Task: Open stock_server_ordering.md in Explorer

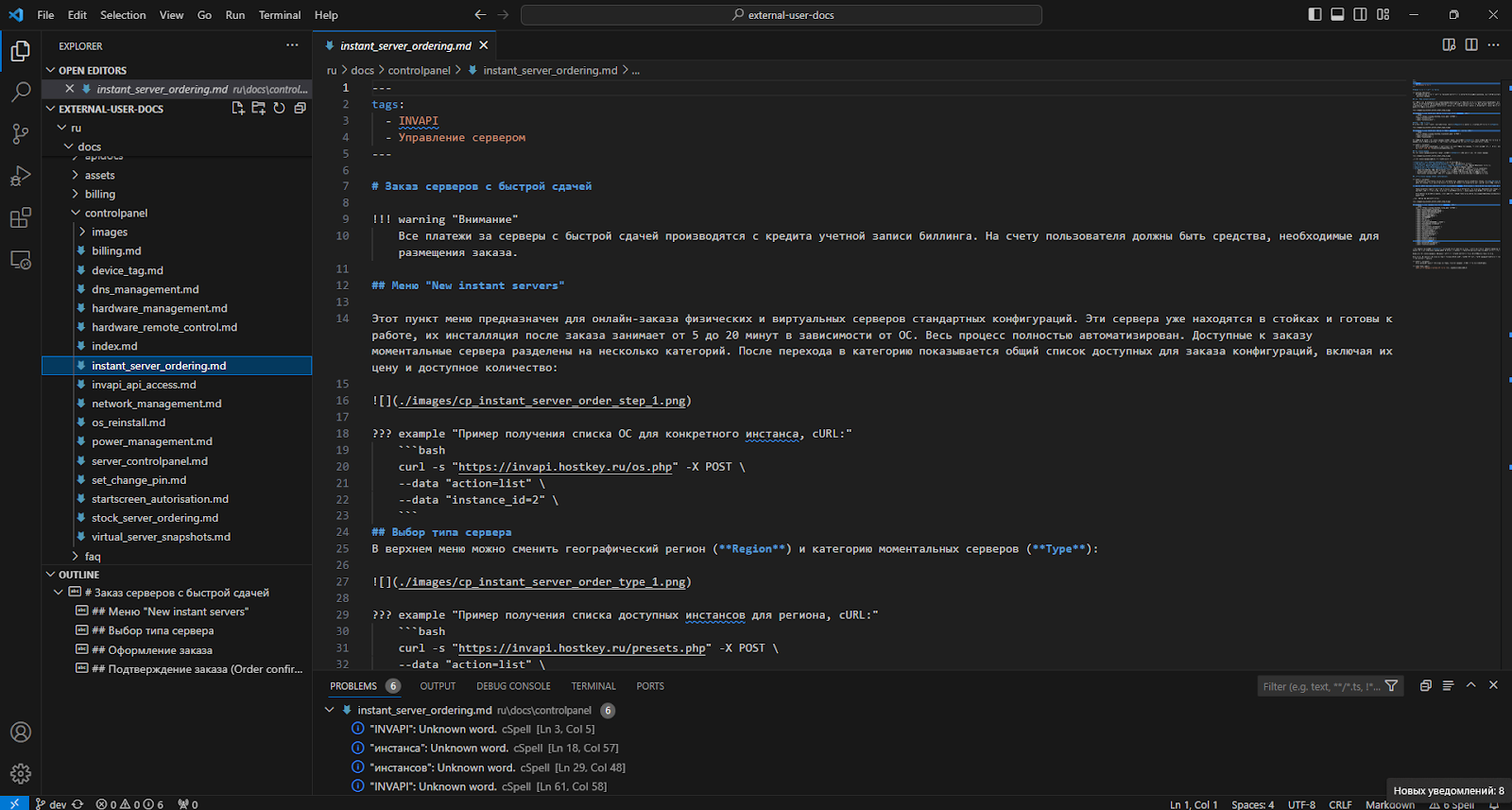Action: tap(155, 518)
